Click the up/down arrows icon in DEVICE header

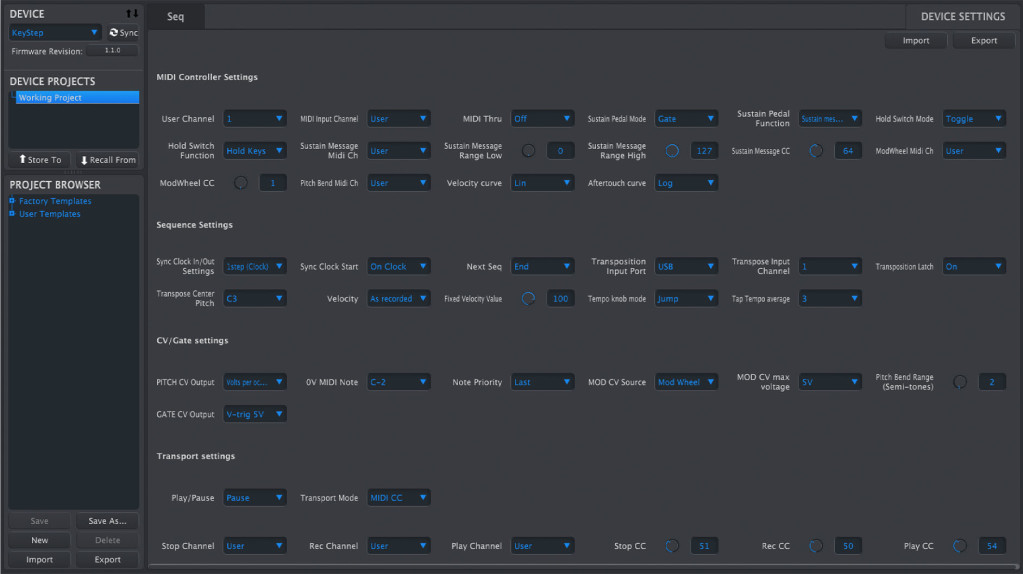tap(131, 14)
